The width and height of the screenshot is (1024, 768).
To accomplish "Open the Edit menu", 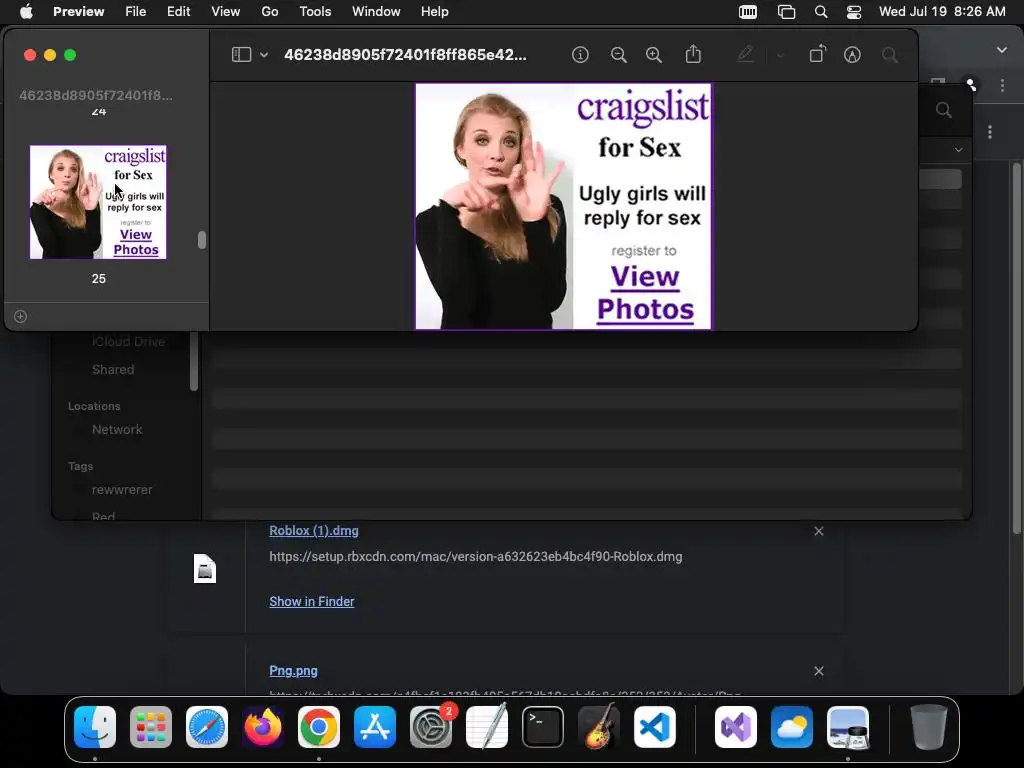I will click(x=178, y=11).
